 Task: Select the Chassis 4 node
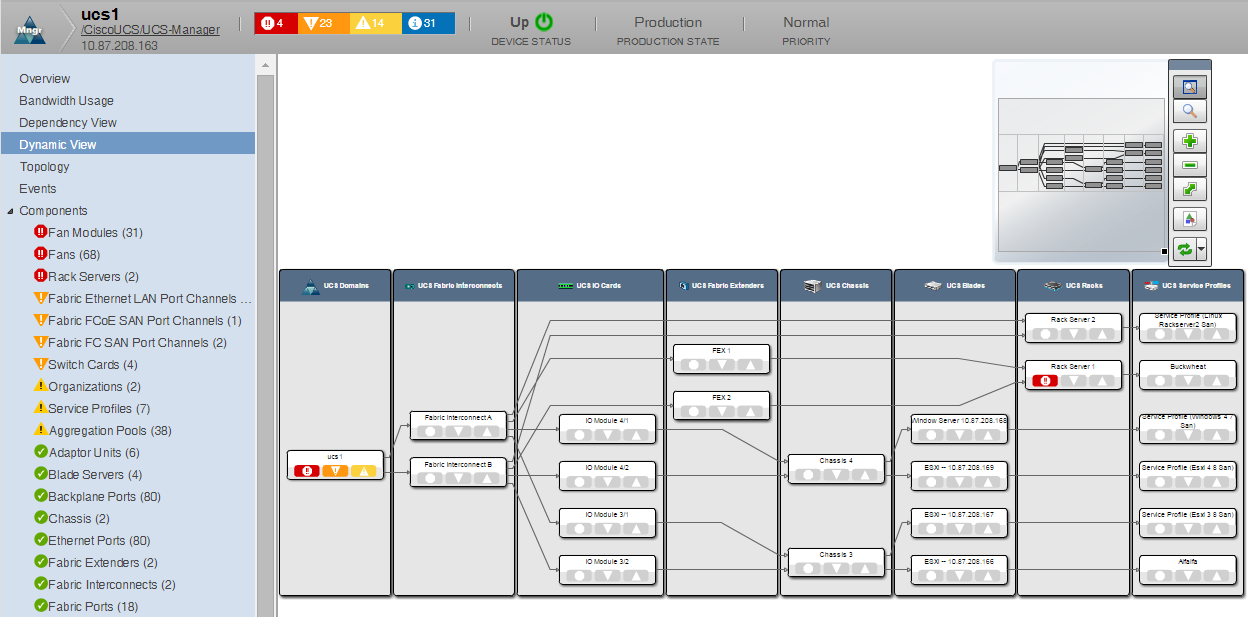tap(836, 468)
